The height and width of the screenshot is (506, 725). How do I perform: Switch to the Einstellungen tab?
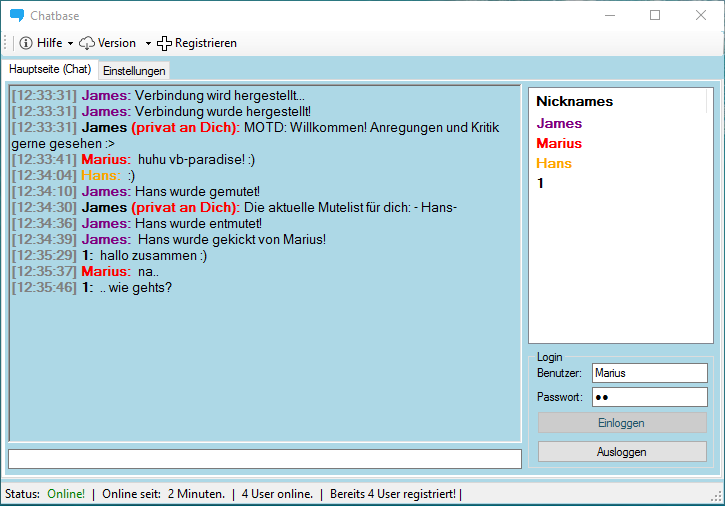click(134, 71)
